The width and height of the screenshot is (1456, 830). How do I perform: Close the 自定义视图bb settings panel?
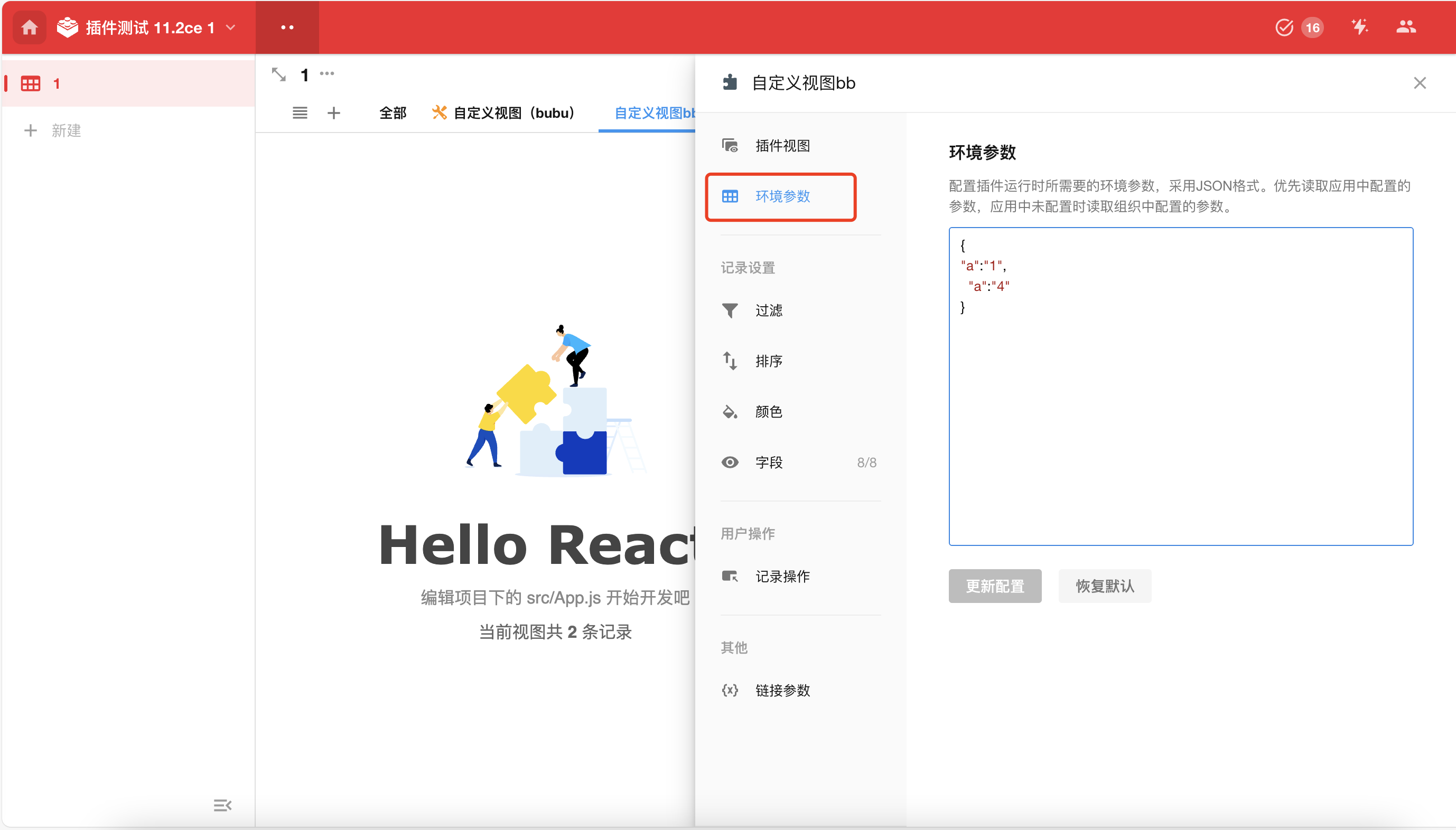point(1420,83)
